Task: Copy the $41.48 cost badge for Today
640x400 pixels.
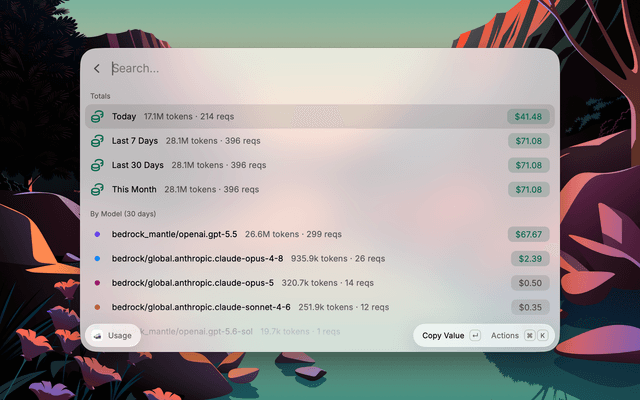Action: click(528, 117)
